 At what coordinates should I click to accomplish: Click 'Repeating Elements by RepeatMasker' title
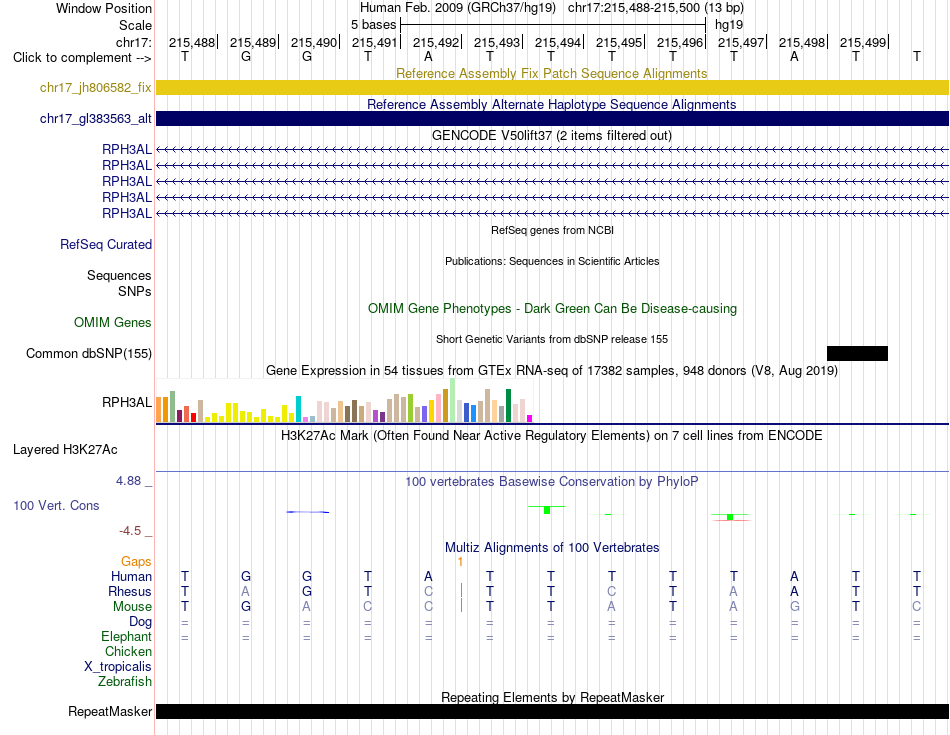tap(553, 697)
